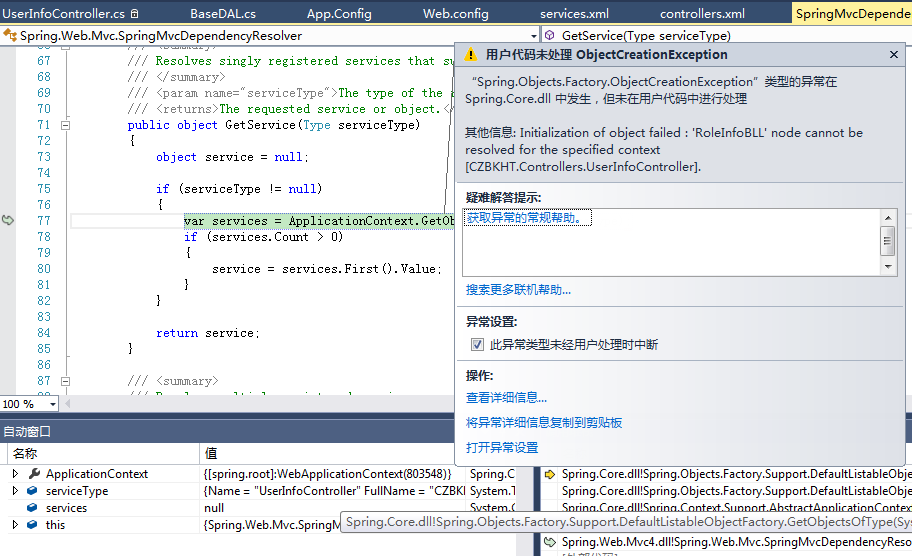The height and width of the screenshot is (556, 912).
Task: Switch to the services.xml tab
Action: coord(574,14)
